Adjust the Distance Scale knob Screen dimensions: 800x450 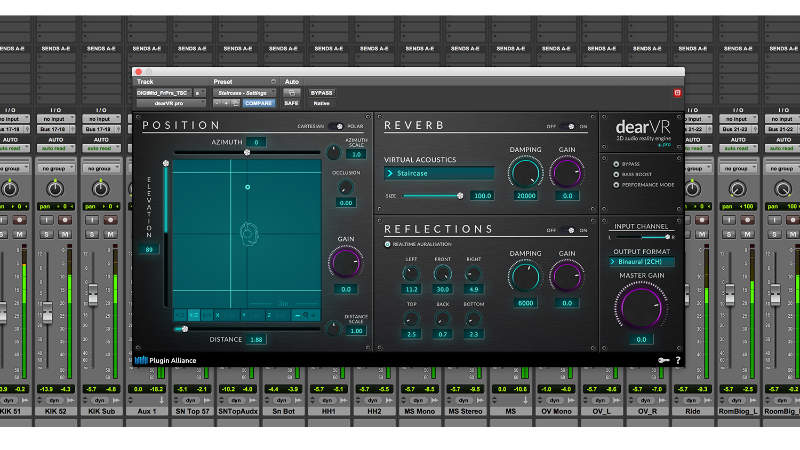(x=333, y=329)
